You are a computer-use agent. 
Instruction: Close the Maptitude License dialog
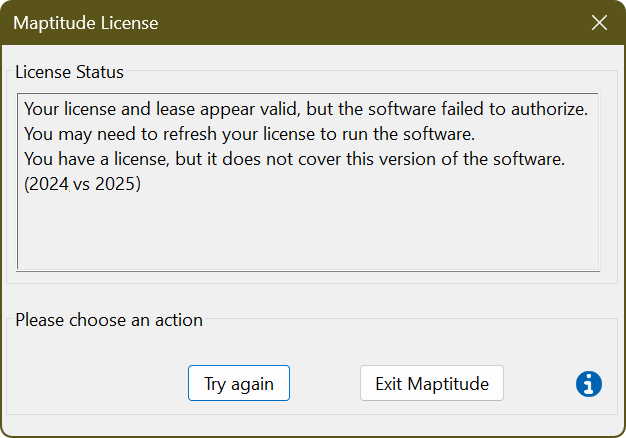(x=600, y=22)
